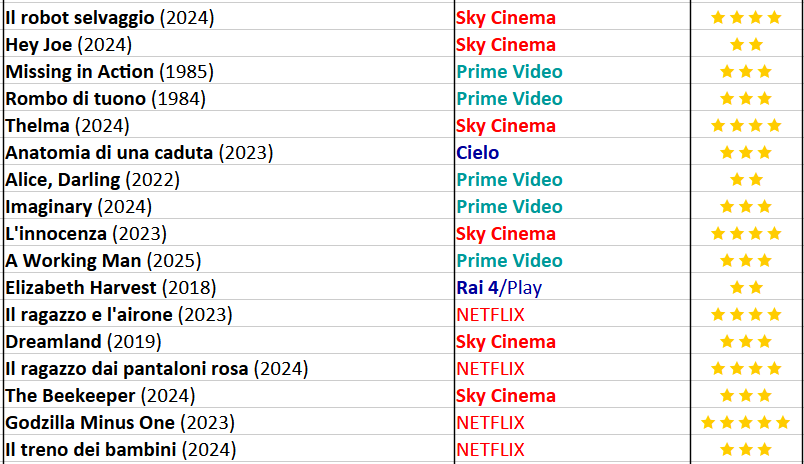Select the 'Dreamland (2019)' title cell
The width and height of the screenshot is (804, 464).
pos(229,341)
